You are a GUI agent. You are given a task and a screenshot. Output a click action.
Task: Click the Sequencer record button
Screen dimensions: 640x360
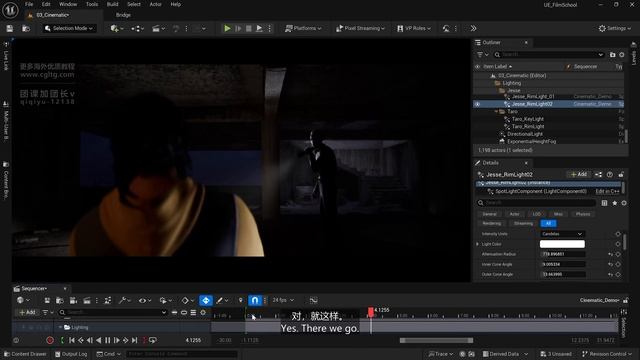pyautogui.click(x=50, y=340)
